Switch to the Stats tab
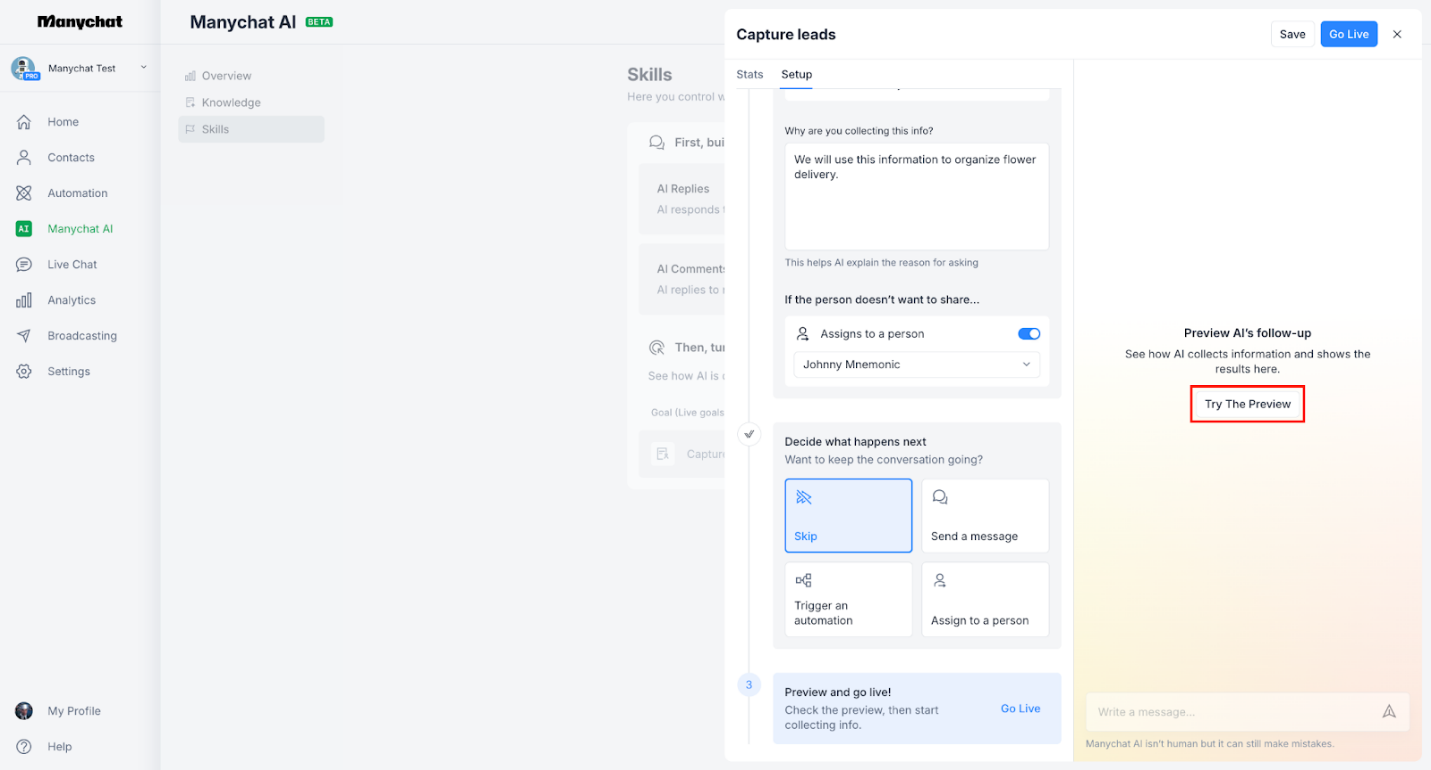 coord(749,74)
